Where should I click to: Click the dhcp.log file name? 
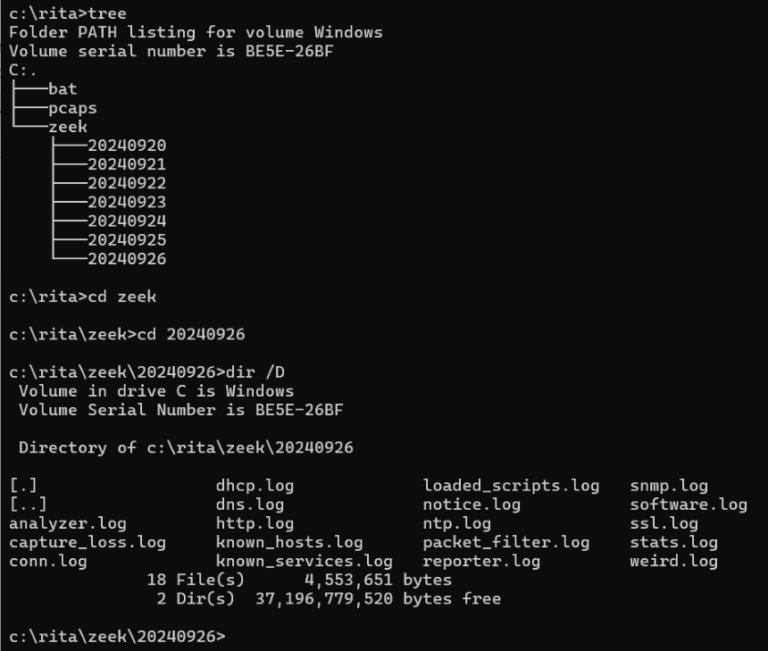click(255, 486)
